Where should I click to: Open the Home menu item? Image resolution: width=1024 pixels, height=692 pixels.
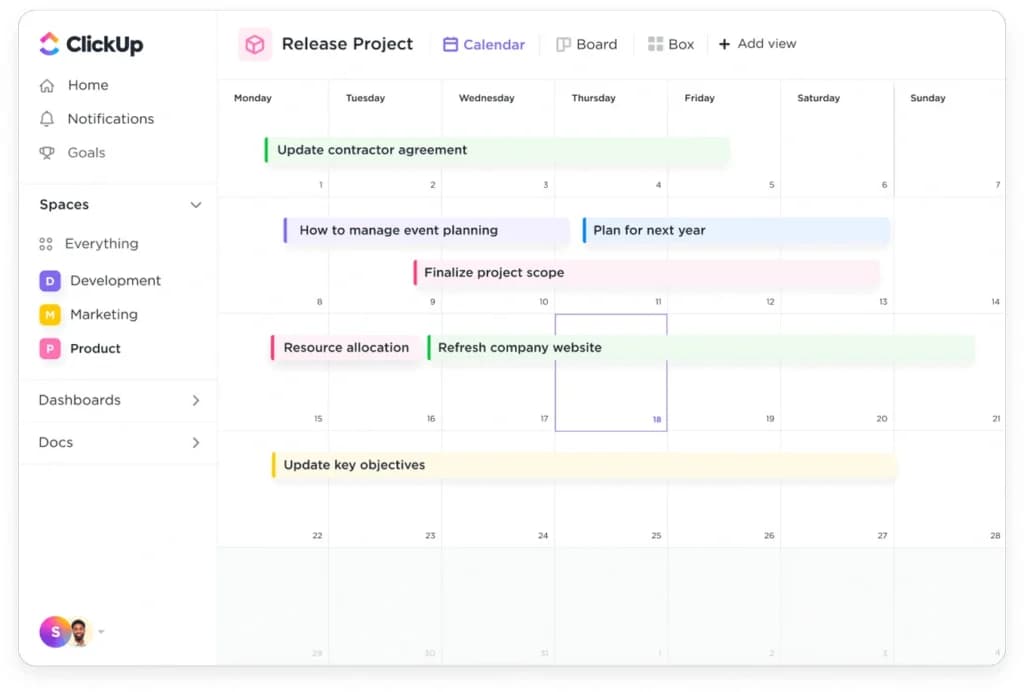88,85
